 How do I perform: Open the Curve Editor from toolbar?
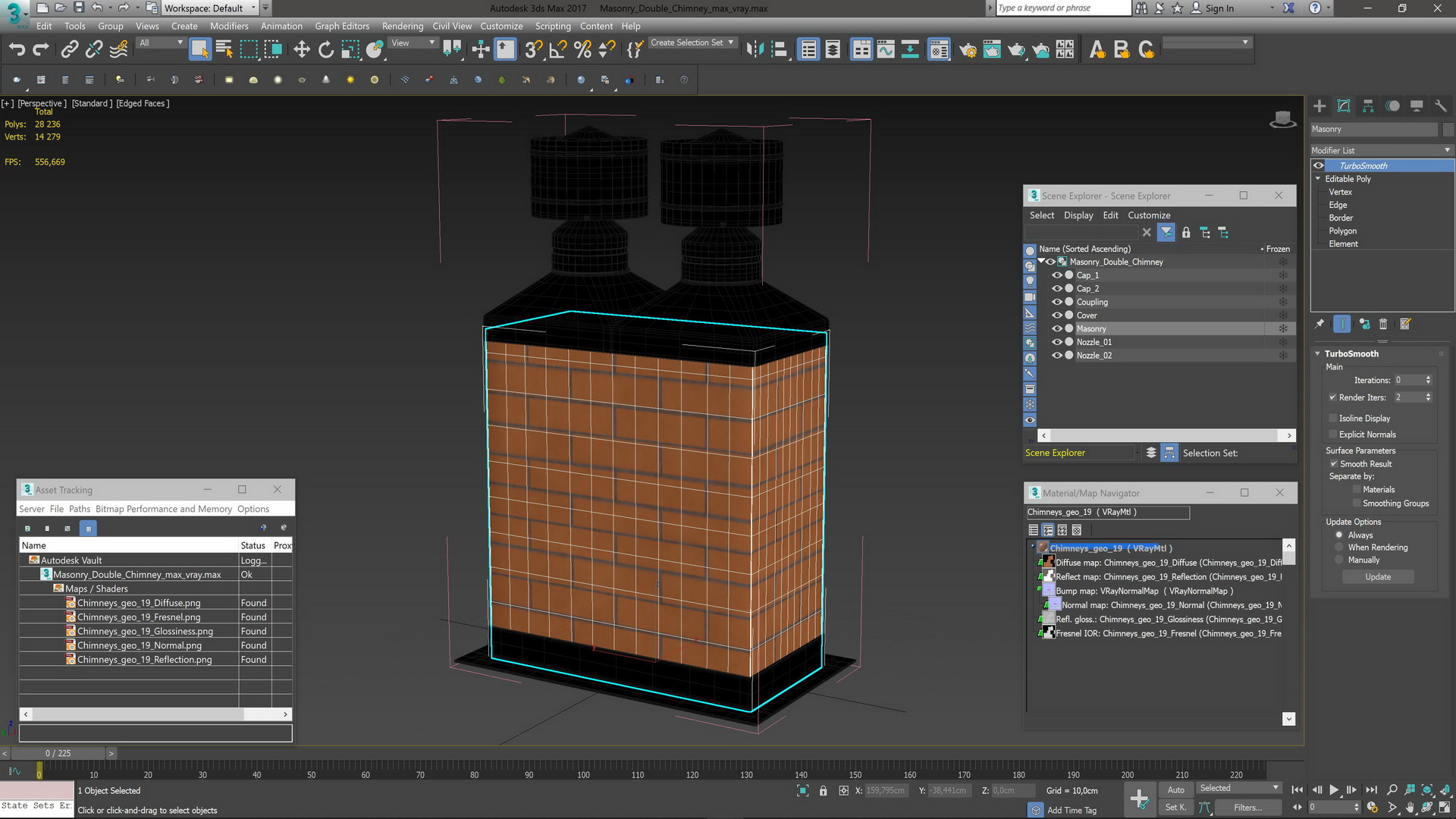[x=886, y=50]
